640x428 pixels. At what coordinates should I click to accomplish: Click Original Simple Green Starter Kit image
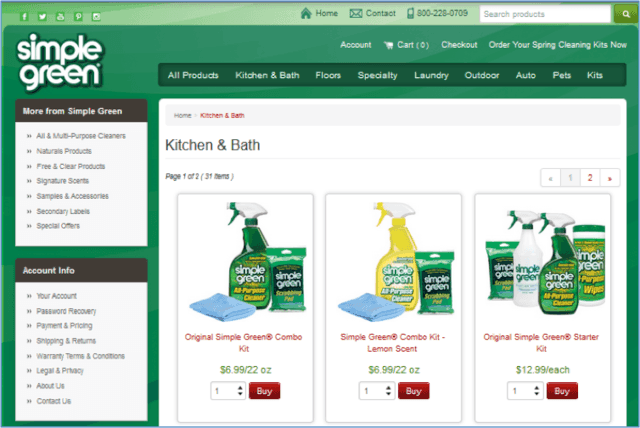tap(545, 264)
